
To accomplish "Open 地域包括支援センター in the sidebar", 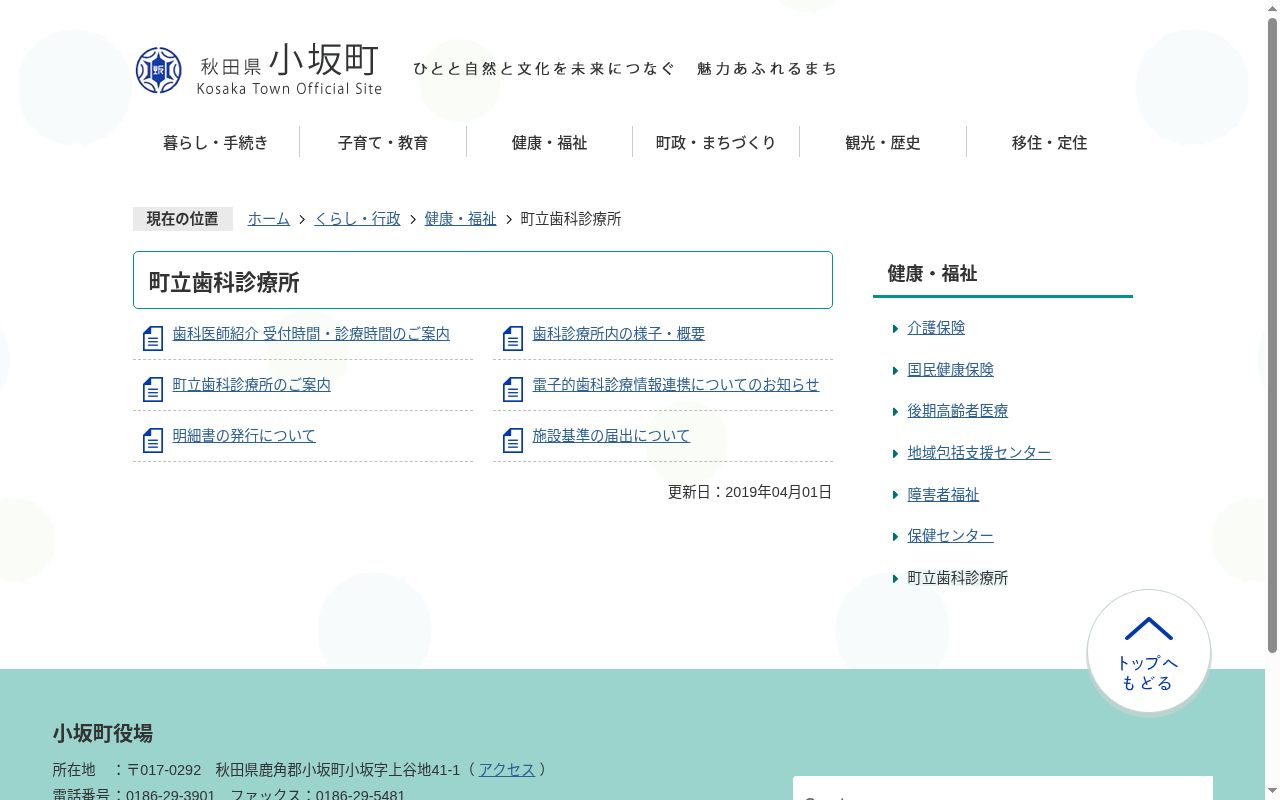I will 979,453.
